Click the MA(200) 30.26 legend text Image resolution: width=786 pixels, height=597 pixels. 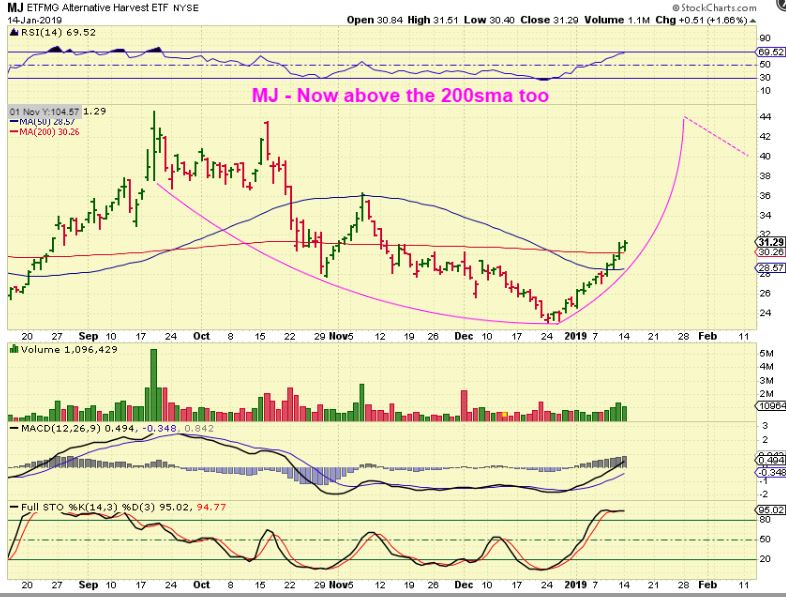49,132
